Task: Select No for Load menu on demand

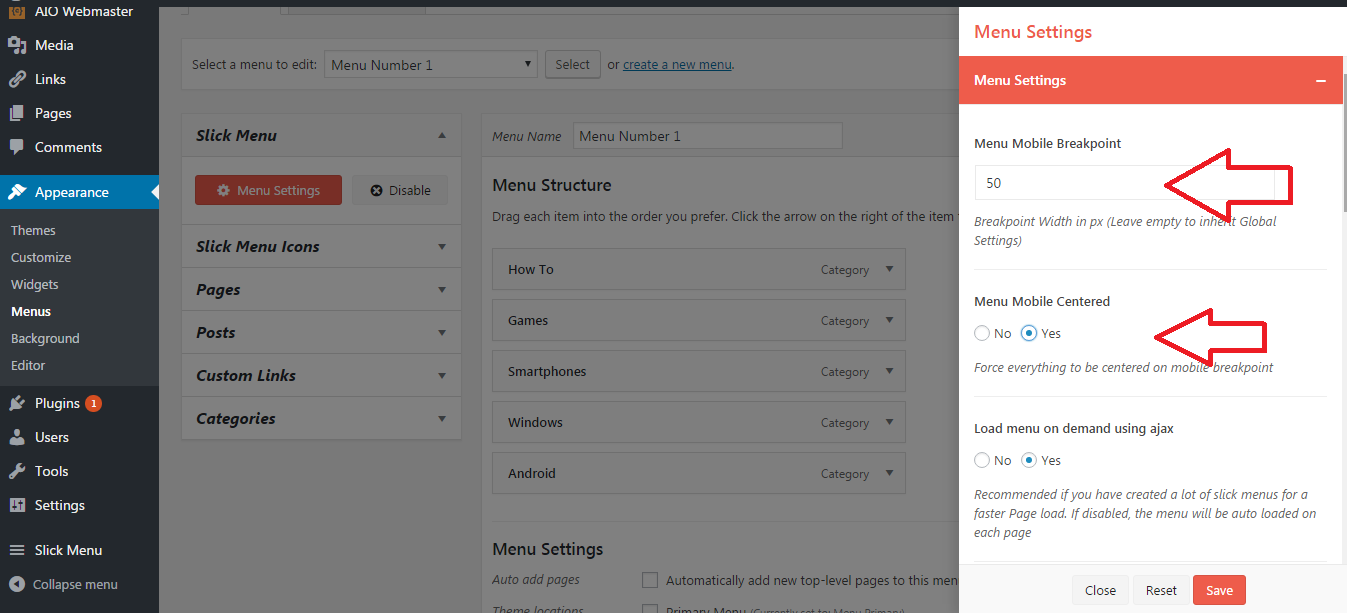Action: (x=982, y=460)
